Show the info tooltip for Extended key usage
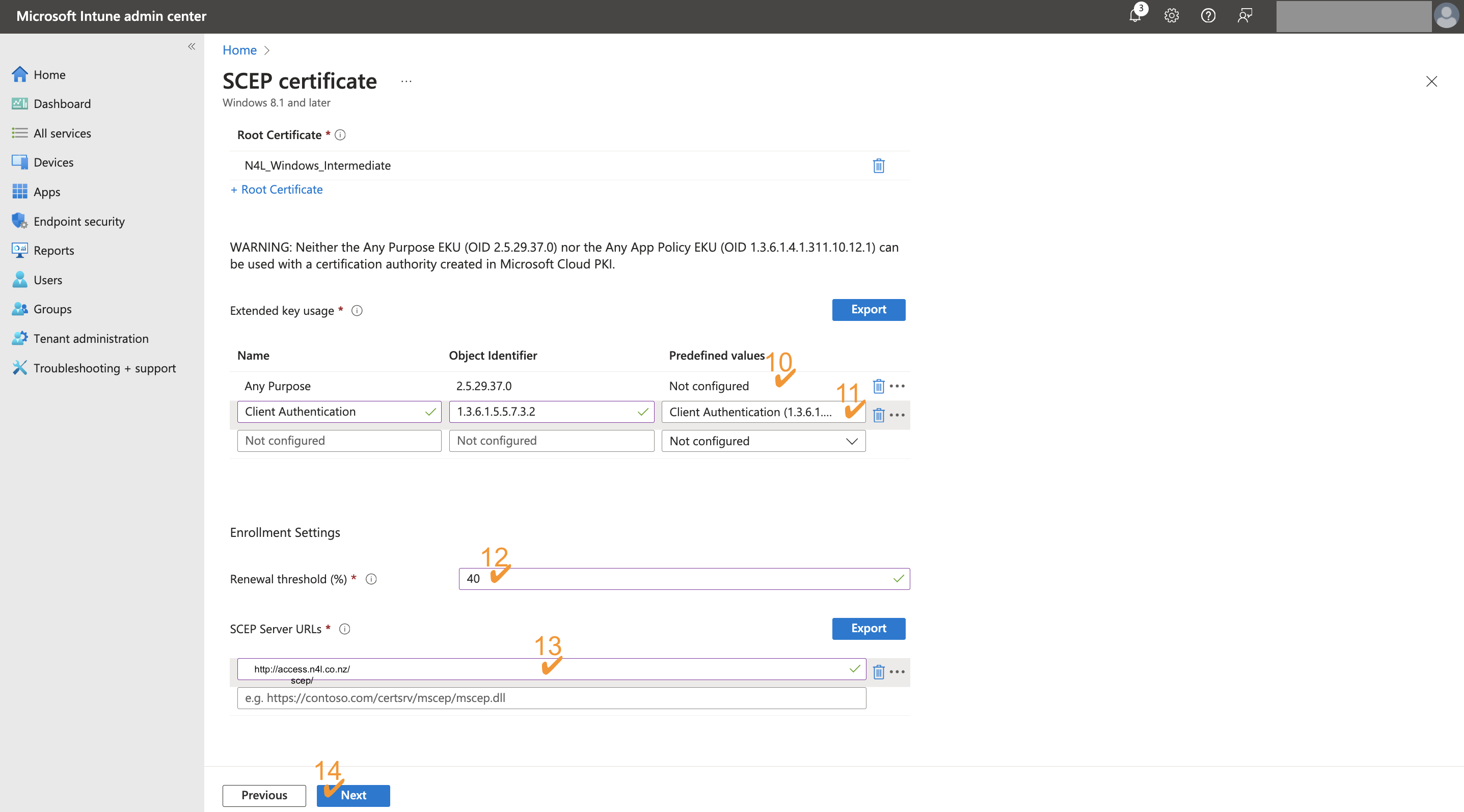Screen dimensions: 1464x812 357,310
